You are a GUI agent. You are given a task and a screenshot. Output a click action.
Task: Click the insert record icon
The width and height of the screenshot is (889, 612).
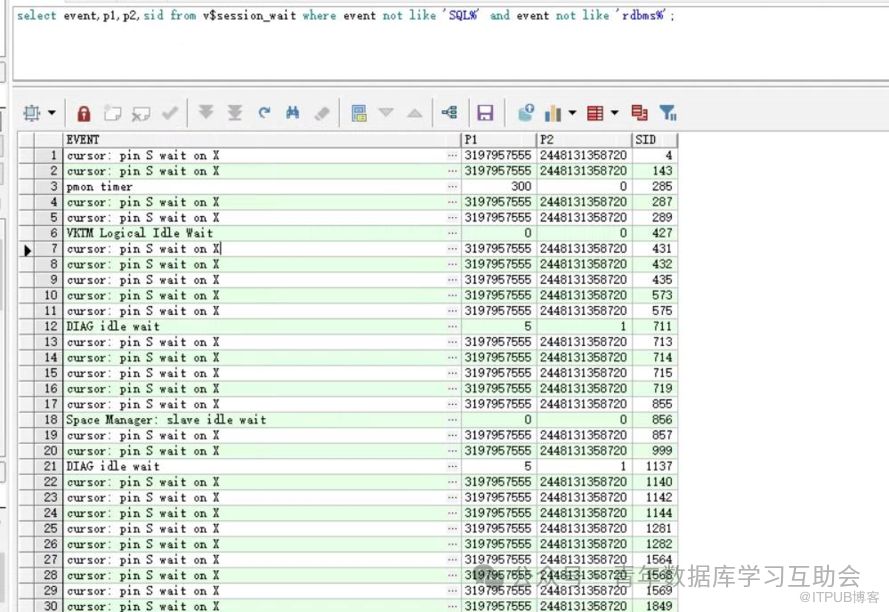coord(112,113)
